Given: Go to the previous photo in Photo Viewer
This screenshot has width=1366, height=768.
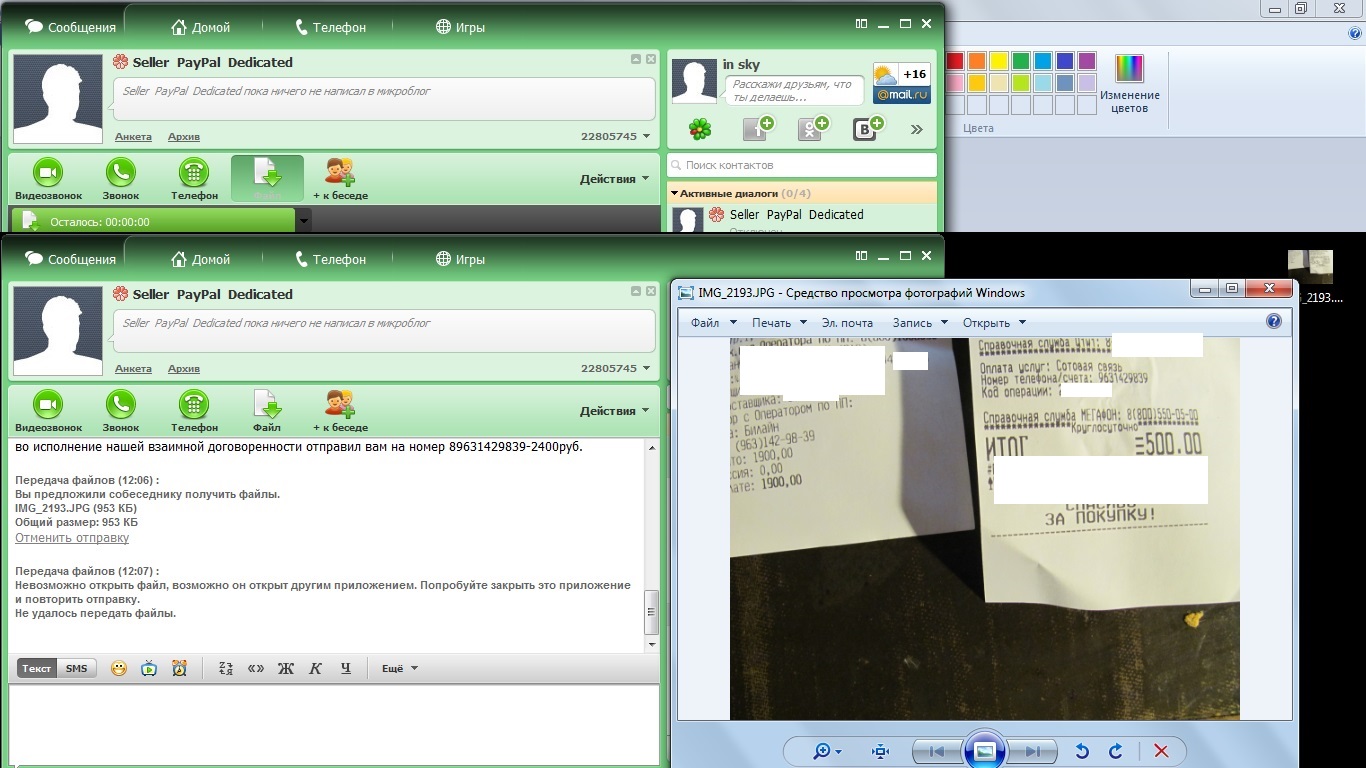Looking at the screenshot, I should coord(937,751).
